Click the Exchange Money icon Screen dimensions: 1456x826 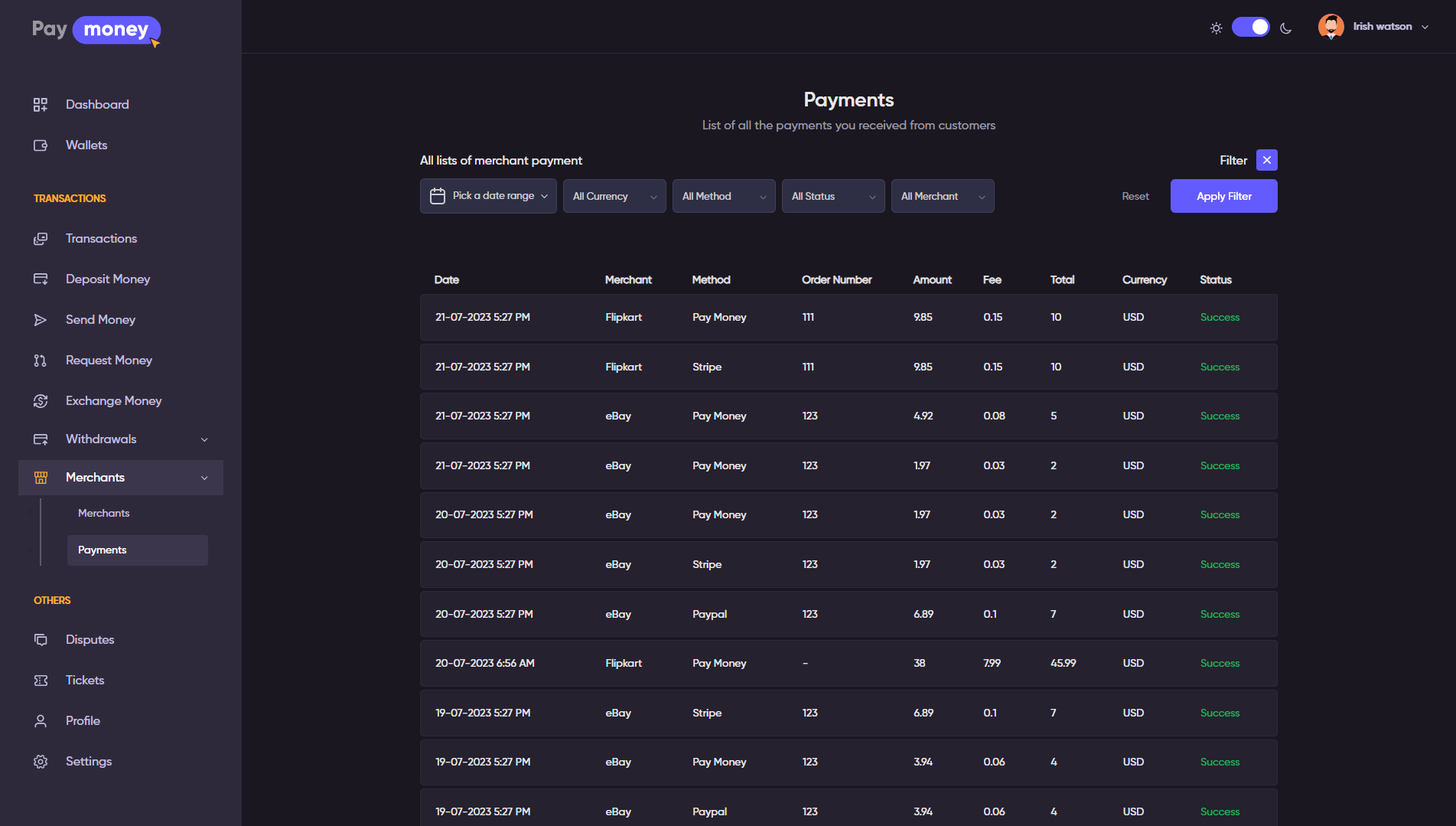[x=41, y=400]
